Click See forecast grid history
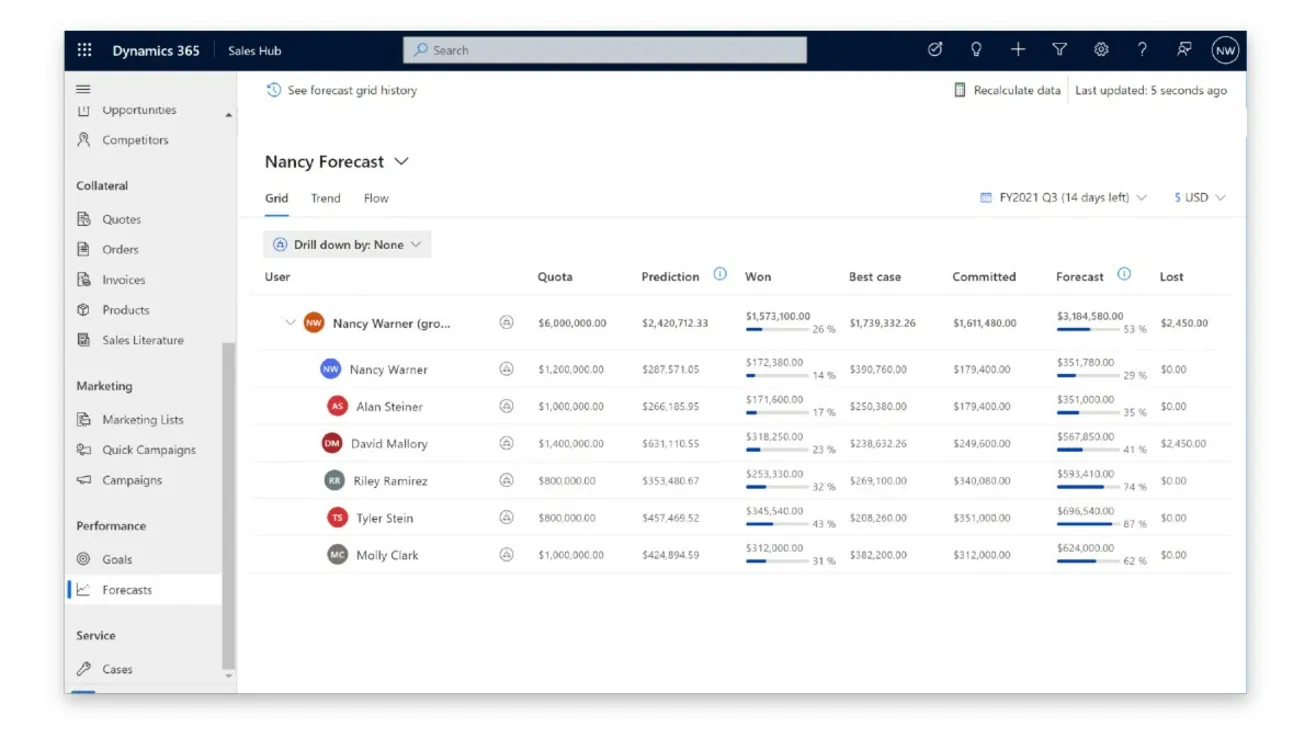1316x738 pixels. click(x=341, y=90)
